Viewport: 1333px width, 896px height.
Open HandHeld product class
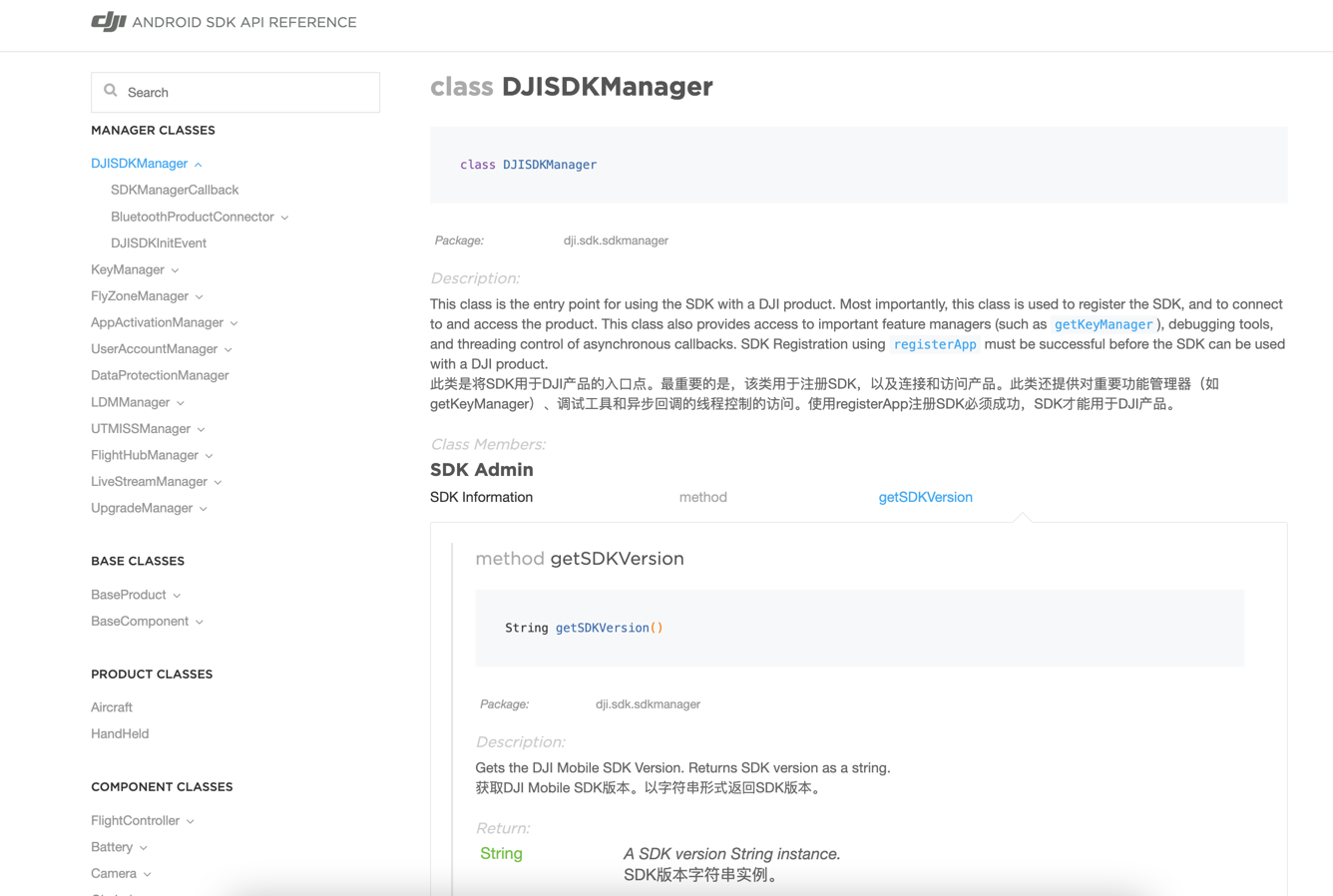(120, 733)
